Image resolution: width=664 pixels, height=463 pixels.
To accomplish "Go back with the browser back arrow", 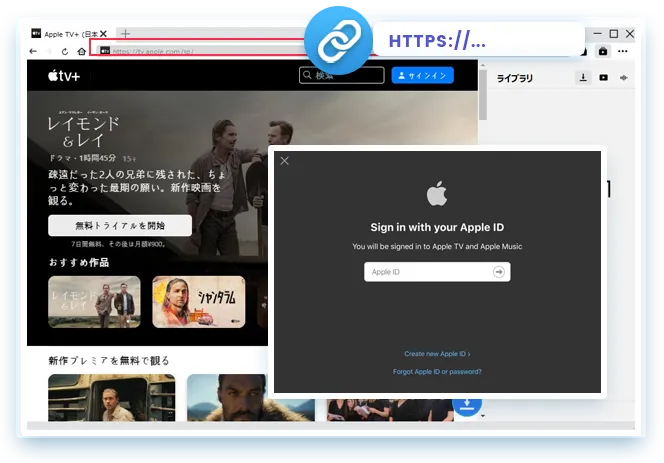I will pyautogui.click(x=33, y=51).
